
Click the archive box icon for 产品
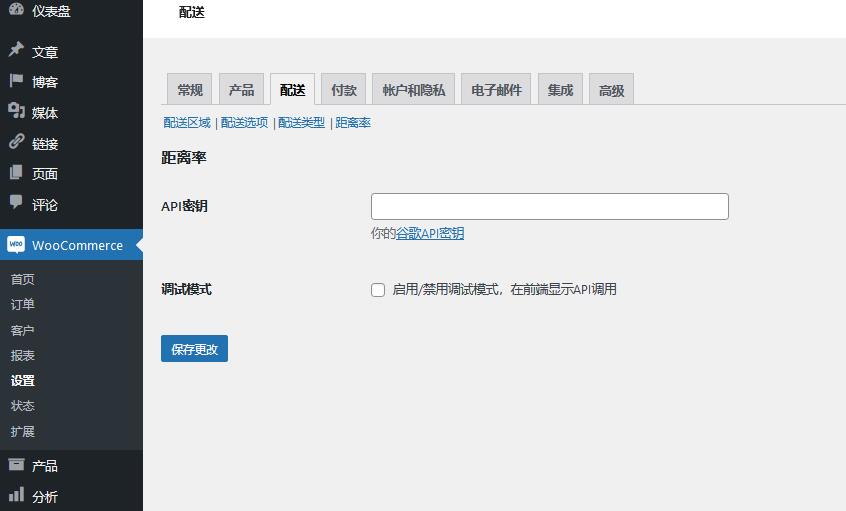coord(16,464)
